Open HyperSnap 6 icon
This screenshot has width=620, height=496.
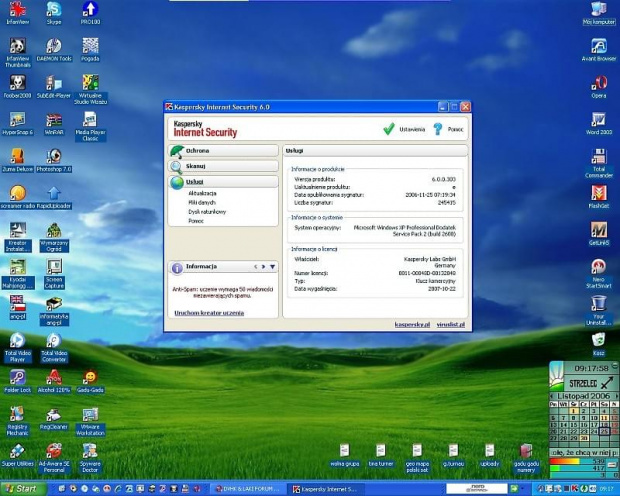17,123
